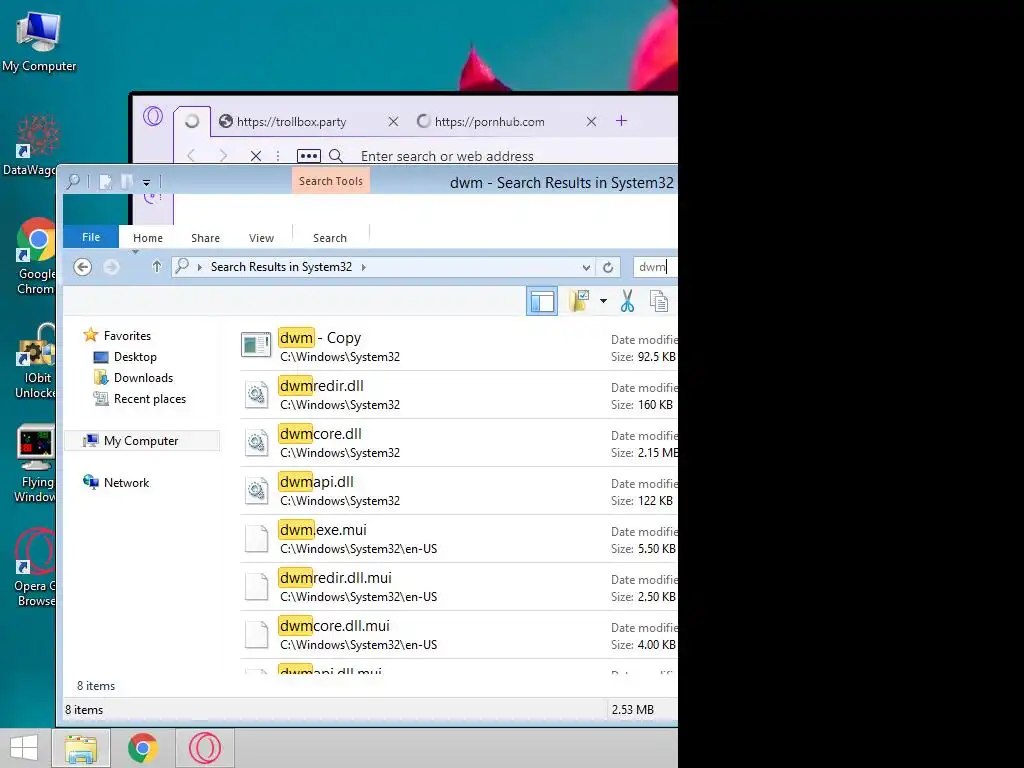
Task: Select dwmredir.dll.mui result
Action: pyautogui.click(x=458, y=586)
